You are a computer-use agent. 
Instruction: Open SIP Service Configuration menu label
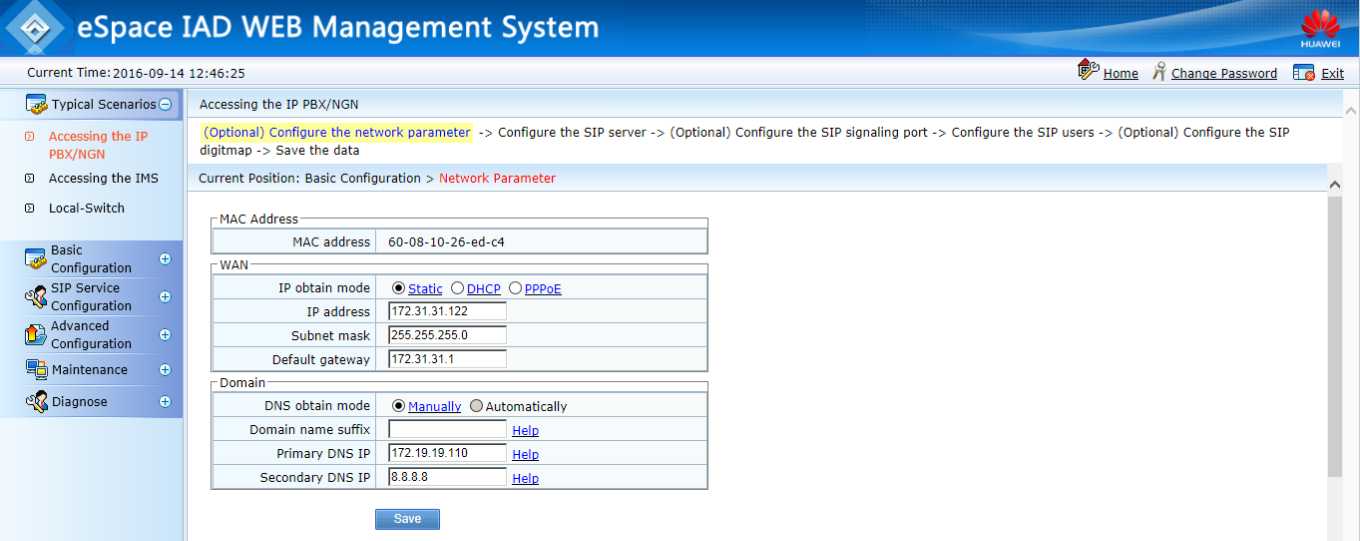point(91,297)
